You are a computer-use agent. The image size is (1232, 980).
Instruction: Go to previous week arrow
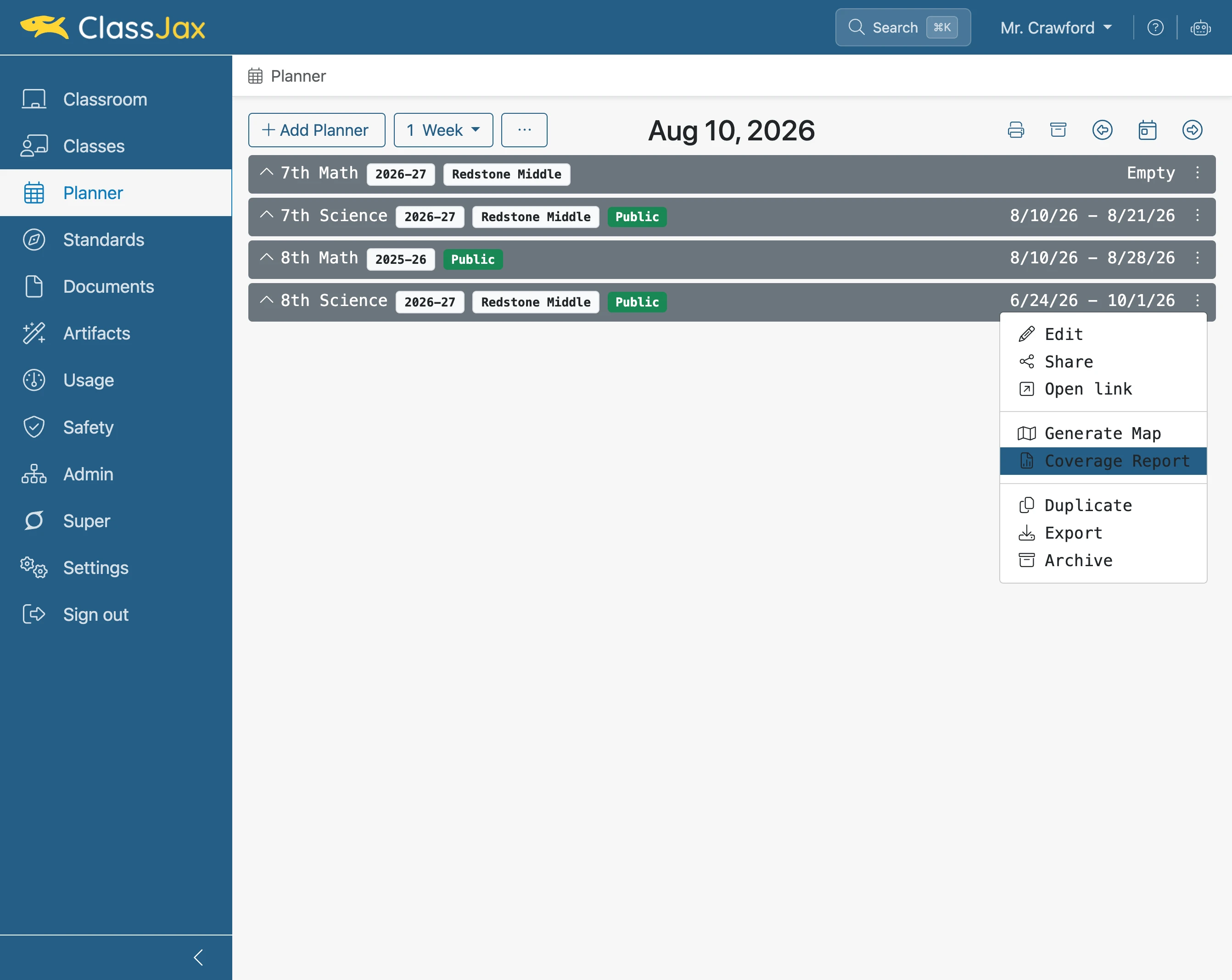pyautogui.click(x=1102, y=130)
